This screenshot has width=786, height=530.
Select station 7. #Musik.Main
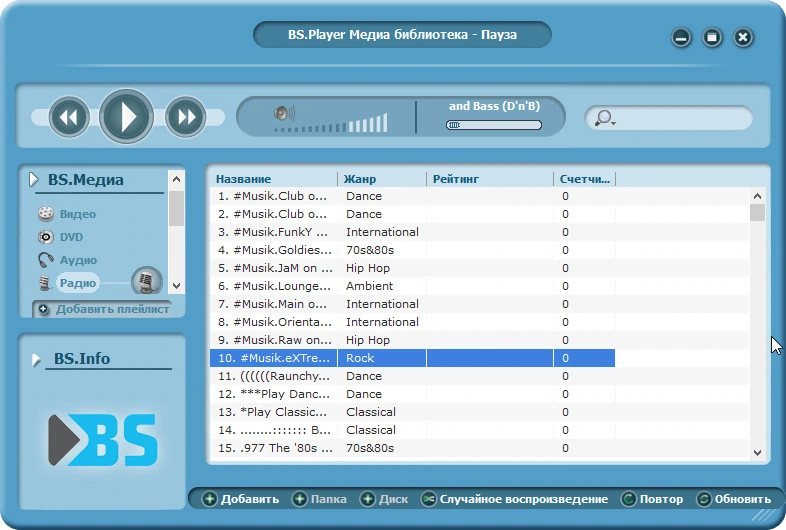412,304
